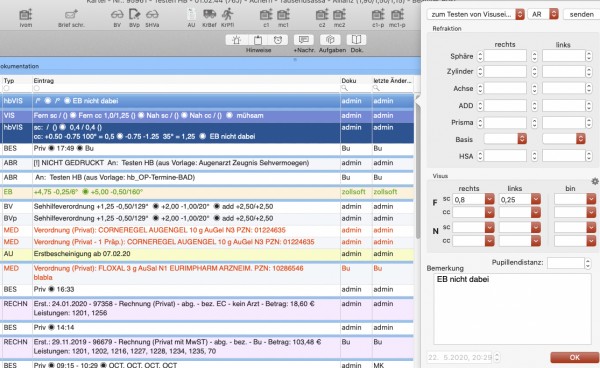600x368 pixels.
Task: Click the stepper right of ADD links field
Action: pyautogui.click(x=589, y=105)
